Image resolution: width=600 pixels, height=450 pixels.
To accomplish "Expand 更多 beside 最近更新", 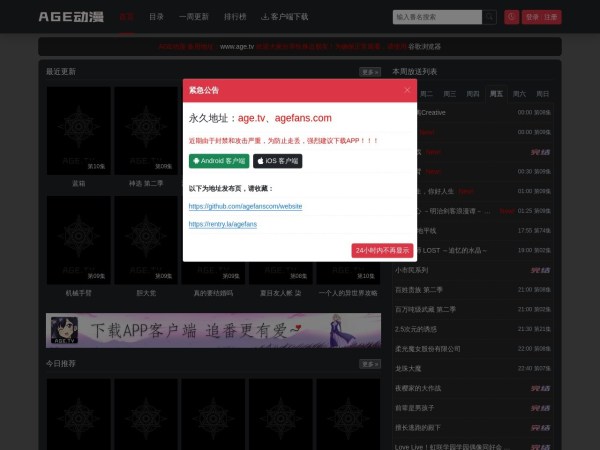I will 369,72.
